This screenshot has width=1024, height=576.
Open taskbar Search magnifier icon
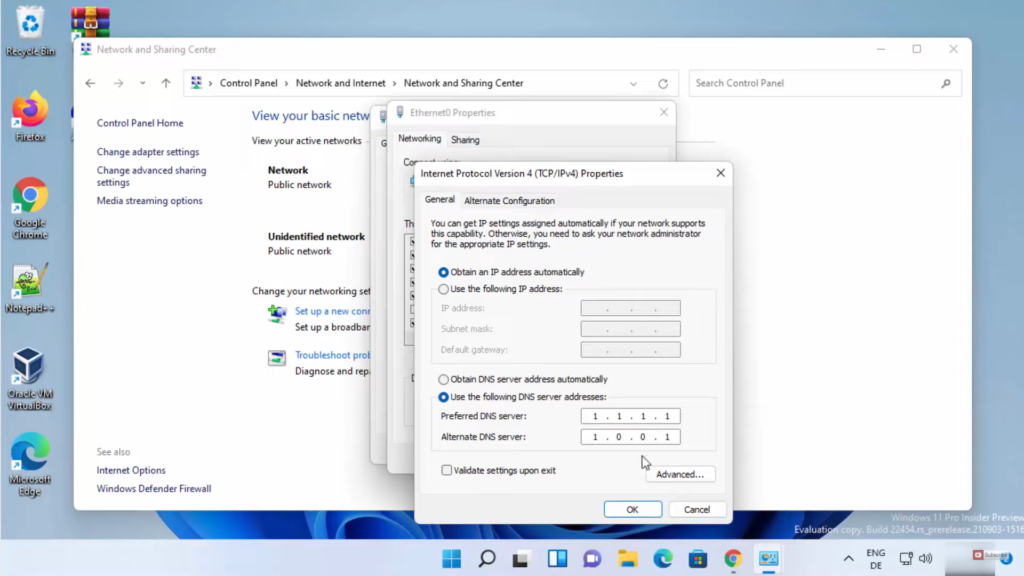pyautogui.click(x=487, y=558)
